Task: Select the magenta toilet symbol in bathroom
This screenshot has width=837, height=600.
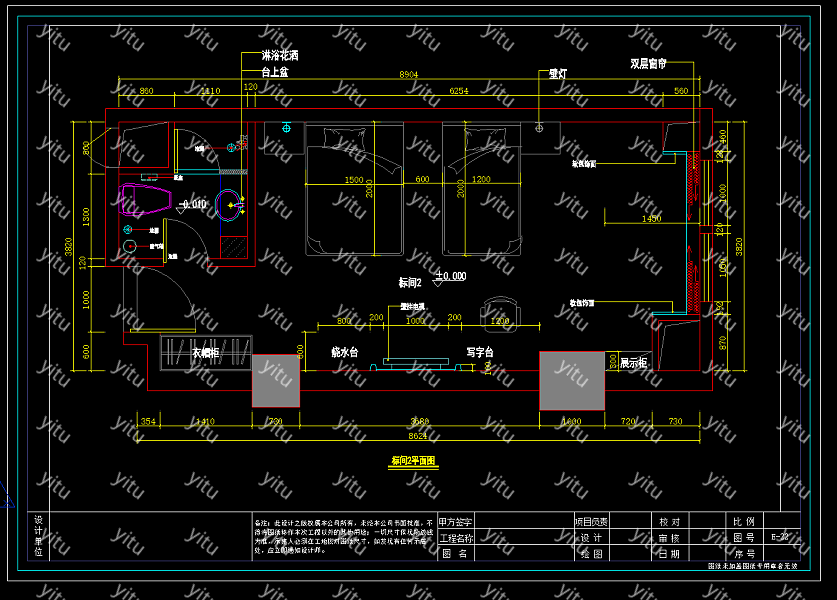Action: coord(143,199)
